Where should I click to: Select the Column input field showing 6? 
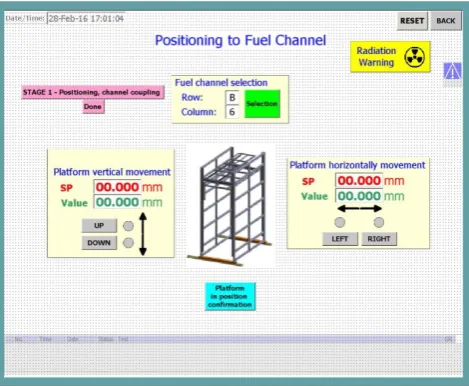point(232,112)
